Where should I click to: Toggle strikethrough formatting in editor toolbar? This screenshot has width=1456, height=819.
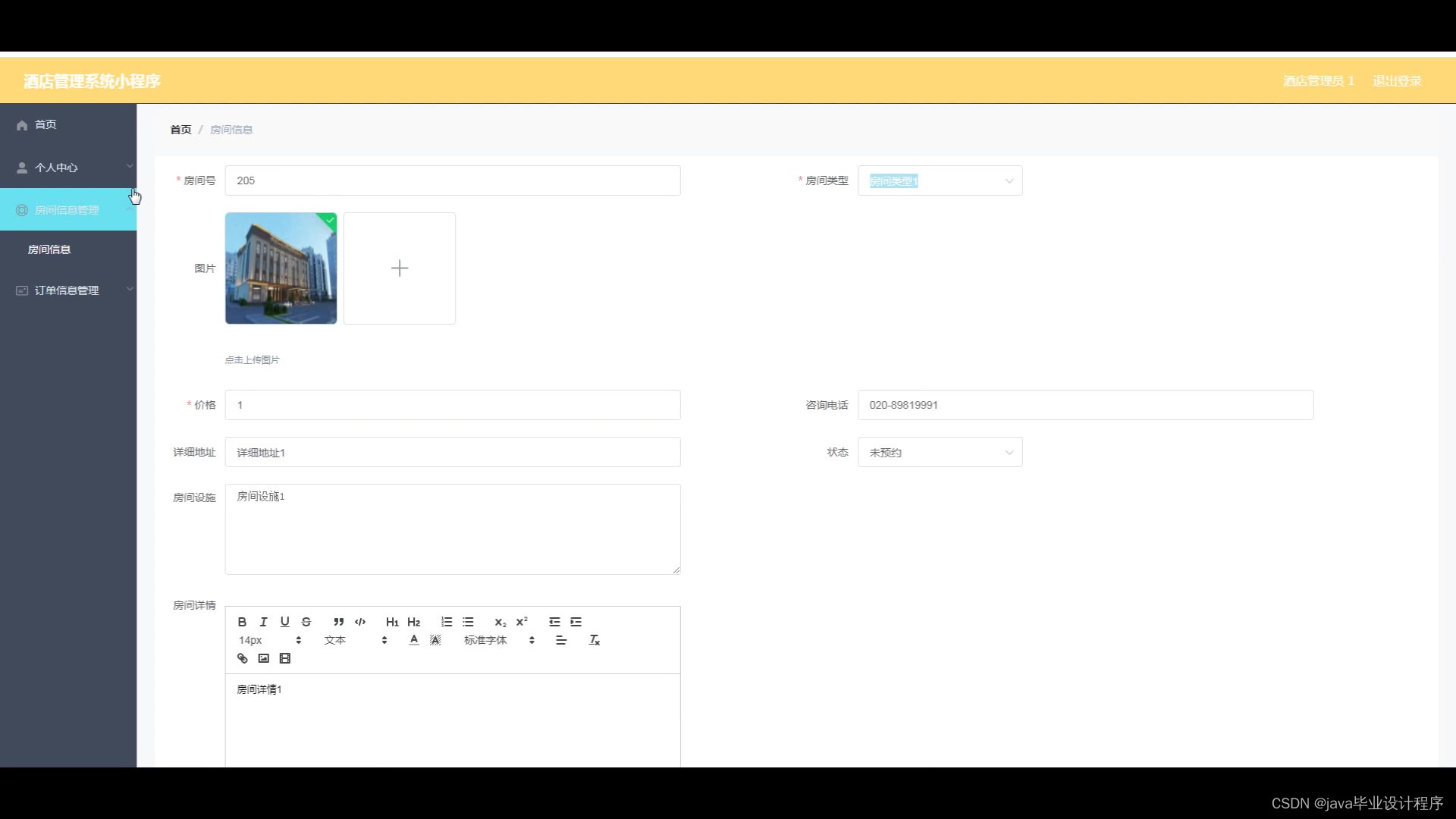[306, 622]
